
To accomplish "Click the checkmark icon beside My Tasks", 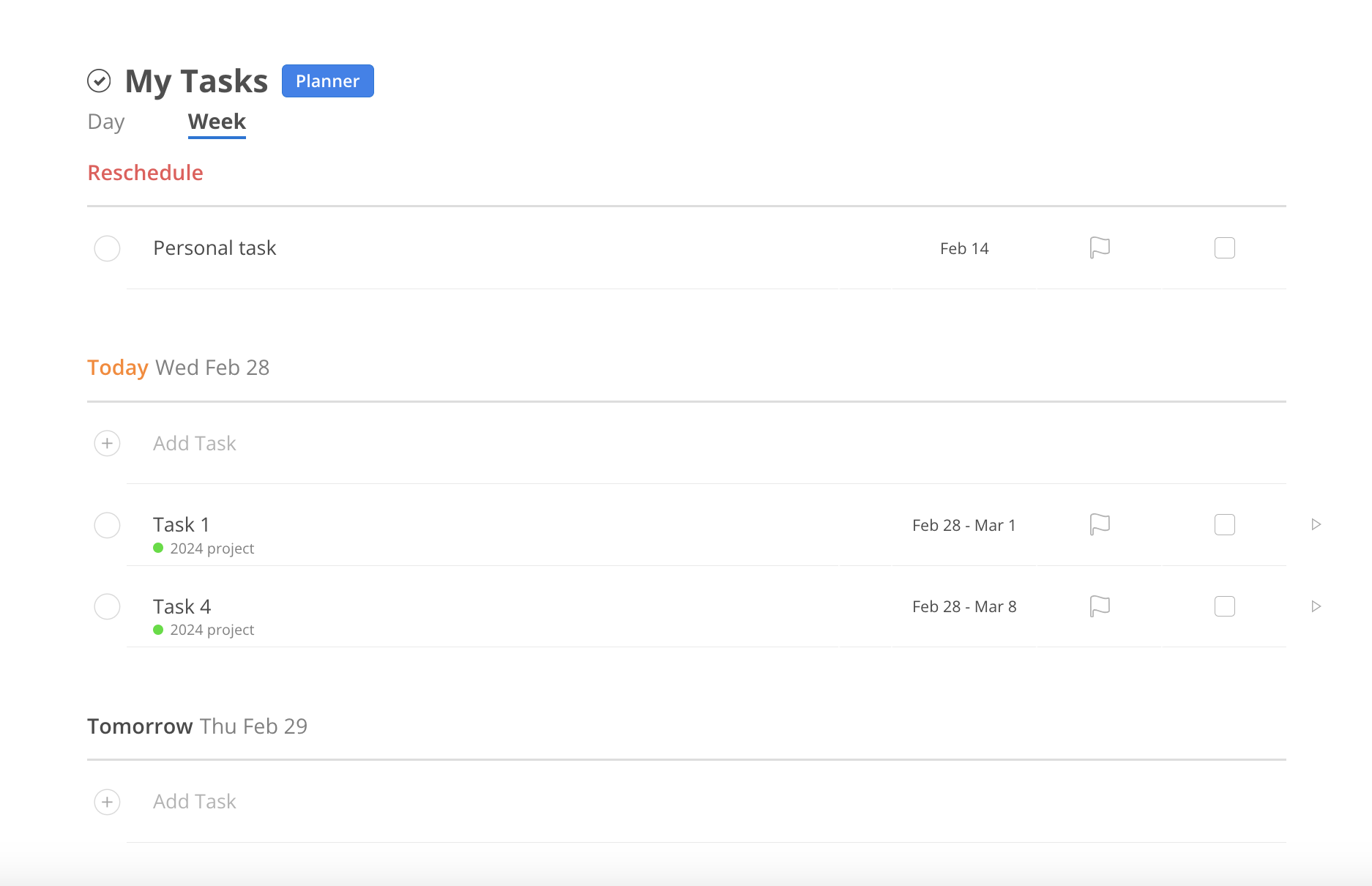I will click(99, 81).
